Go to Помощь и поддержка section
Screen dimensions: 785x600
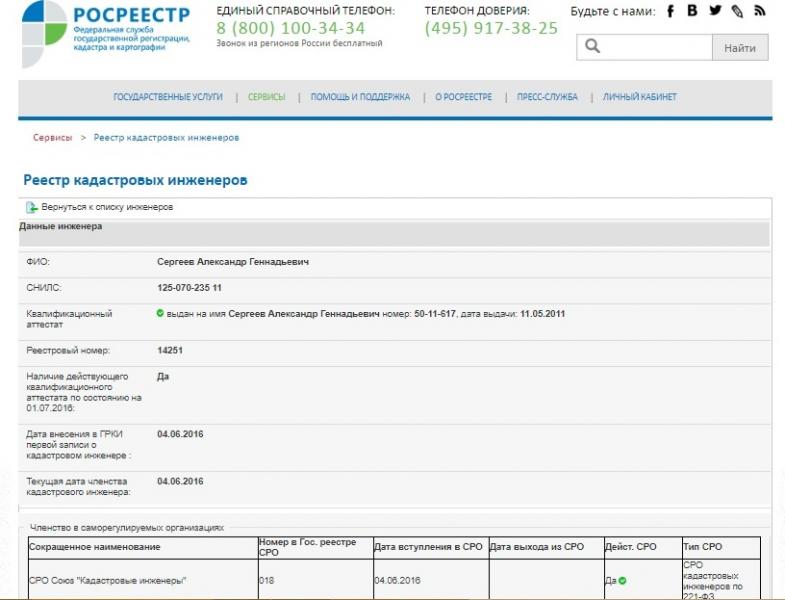tap(360, 97)
